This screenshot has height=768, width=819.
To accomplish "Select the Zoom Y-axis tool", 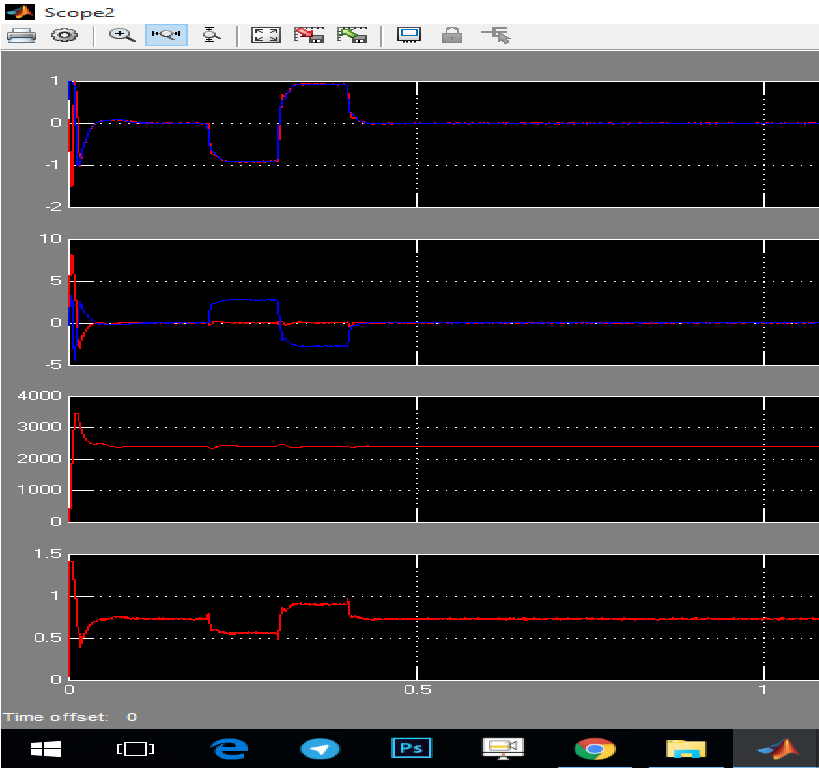I will click(211, 35).
